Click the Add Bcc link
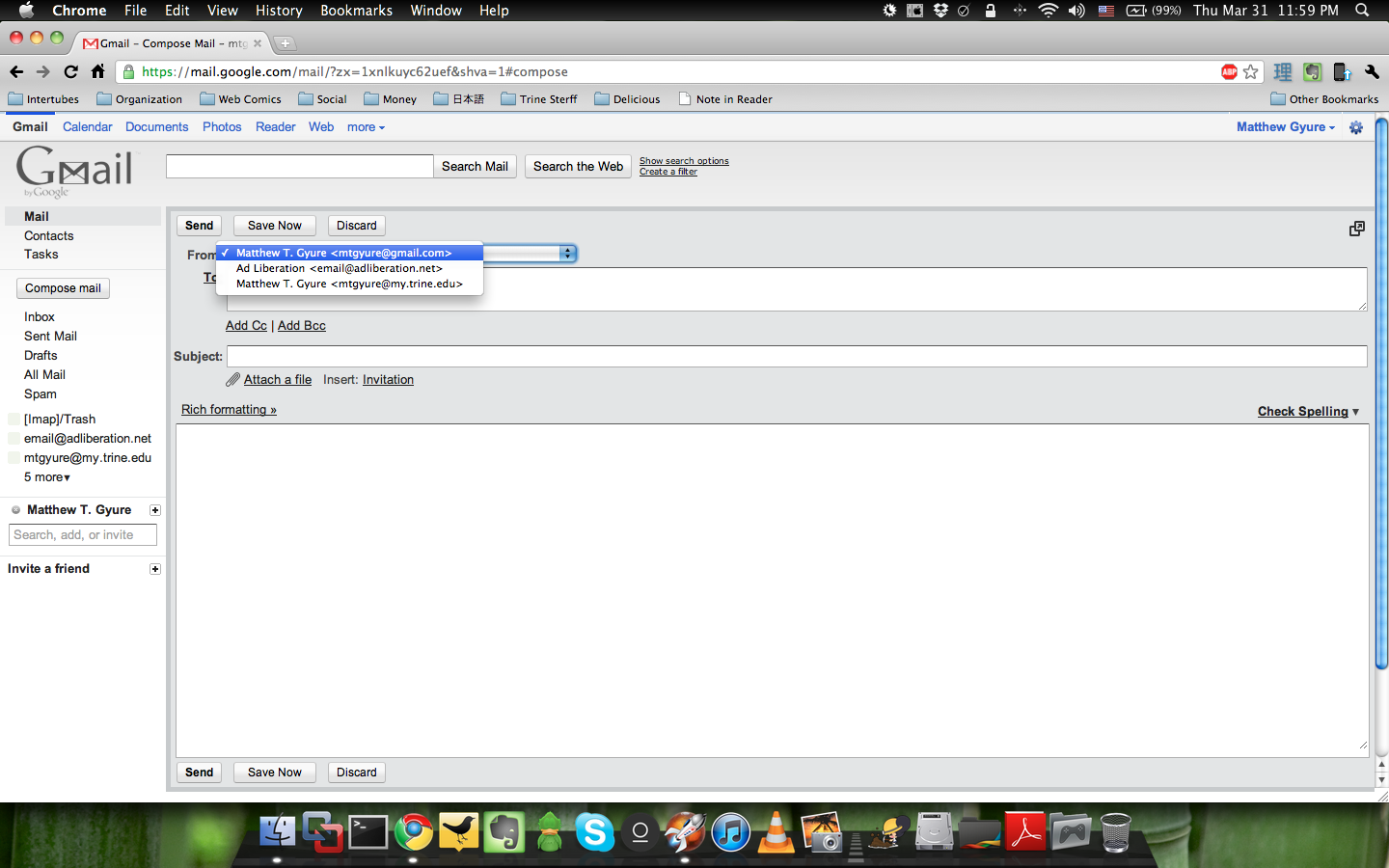The height and width of the screenshot is (868, 1389). click(x=301, y=326)
